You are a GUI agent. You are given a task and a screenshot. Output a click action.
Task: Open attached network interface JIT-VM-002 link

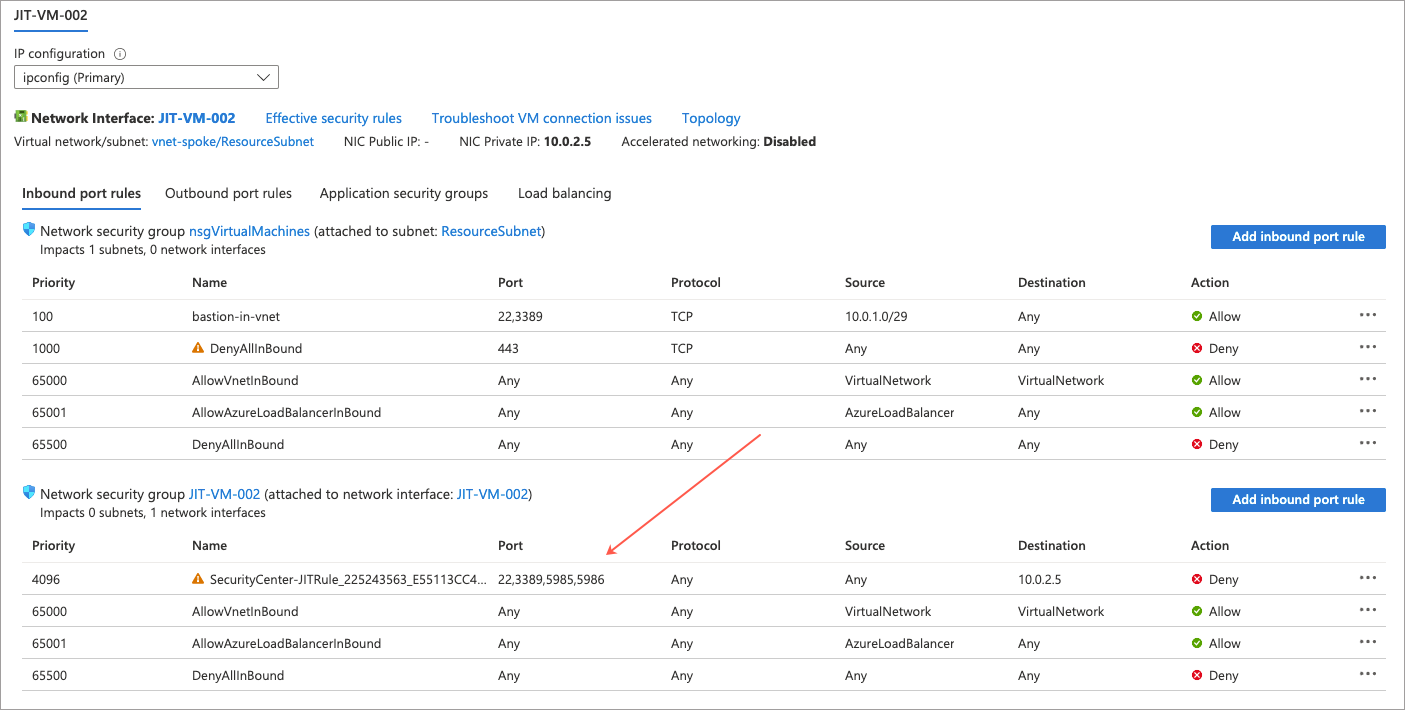click(492, 494)
